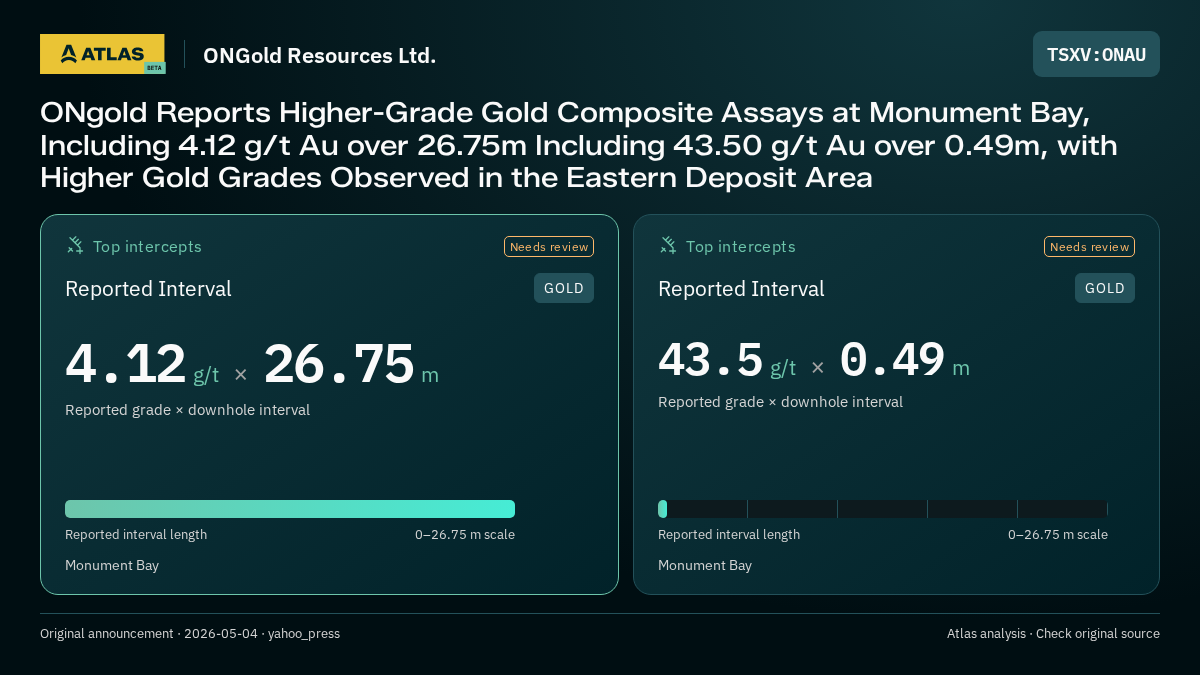Click 'Monument Bay' in the left card

pos(112,566)
